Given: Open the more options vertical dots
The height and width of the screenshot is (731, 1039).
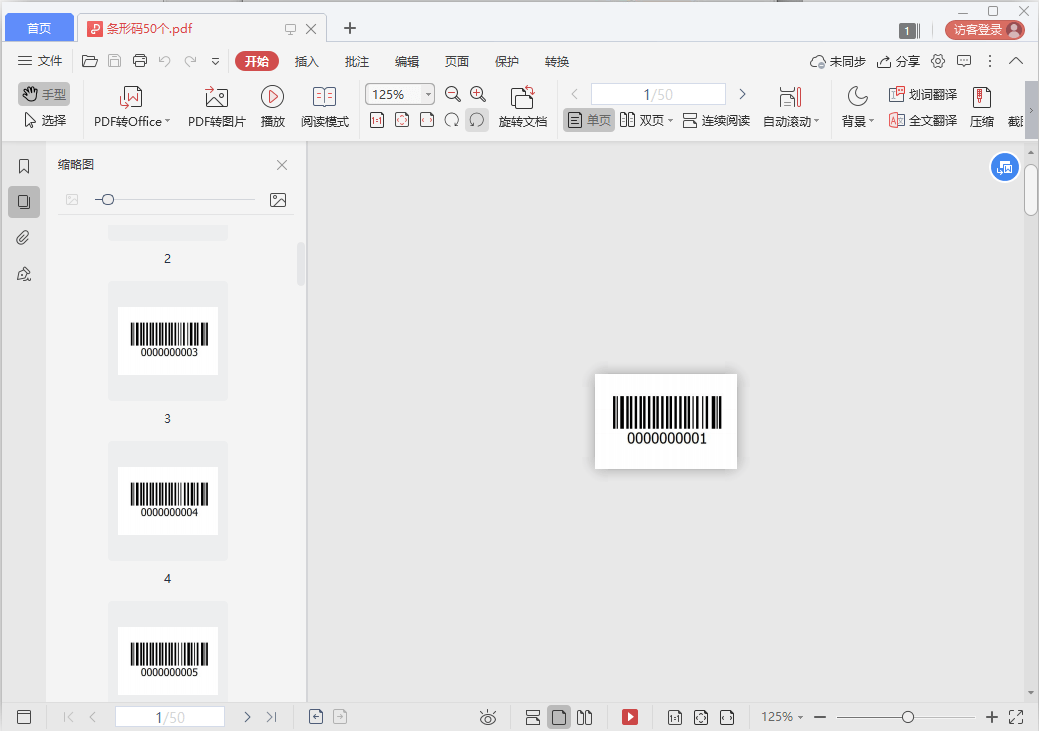Looking at the screenshot, I should click(990, 61).
